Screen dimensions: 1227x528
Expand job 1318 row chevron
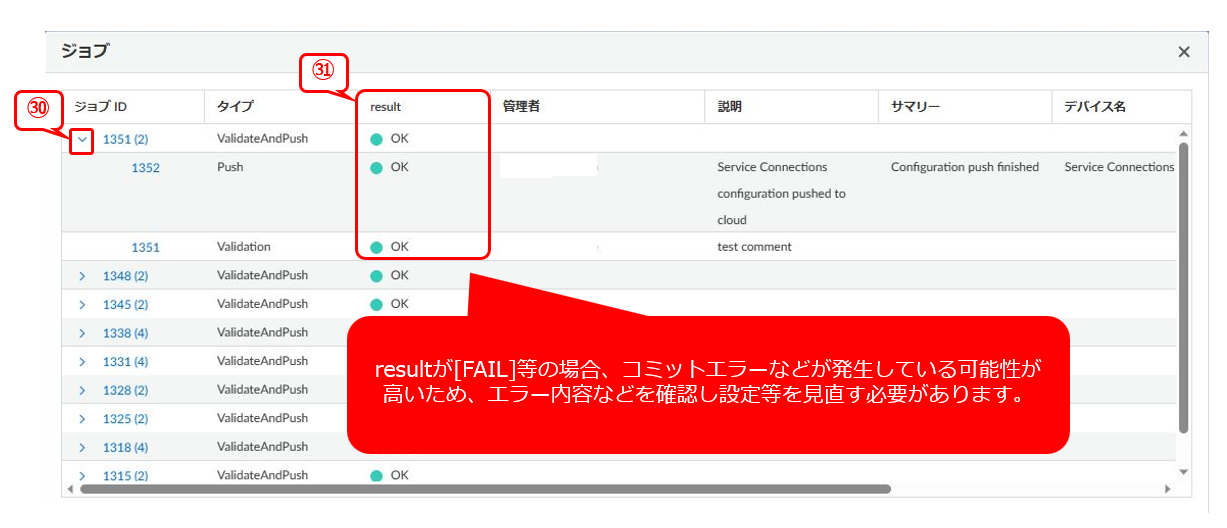point(83,448)
